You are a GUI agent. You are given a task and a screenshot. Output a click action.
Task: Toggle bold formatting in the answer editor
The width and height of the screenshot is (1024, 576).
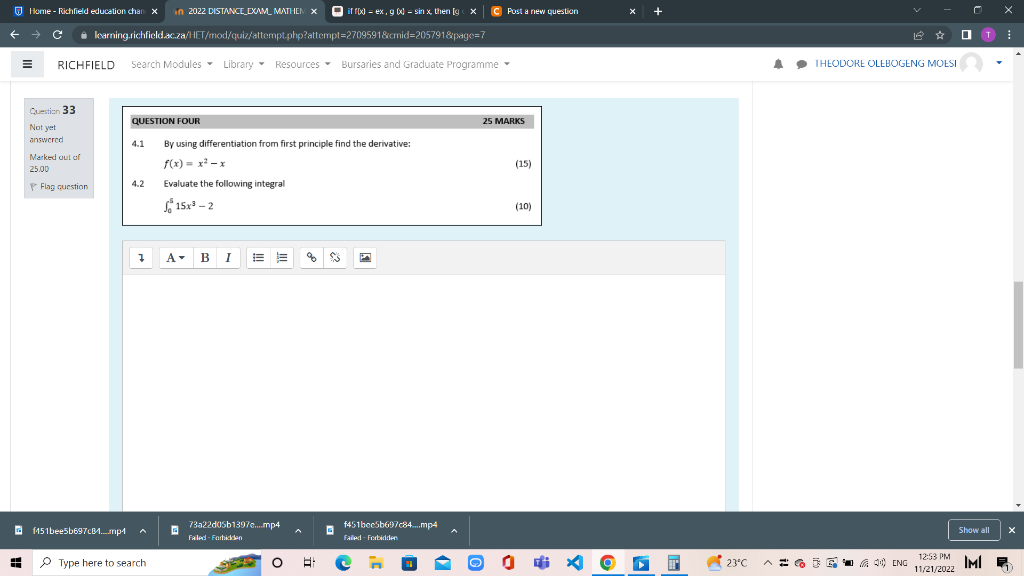click(203, 257)
